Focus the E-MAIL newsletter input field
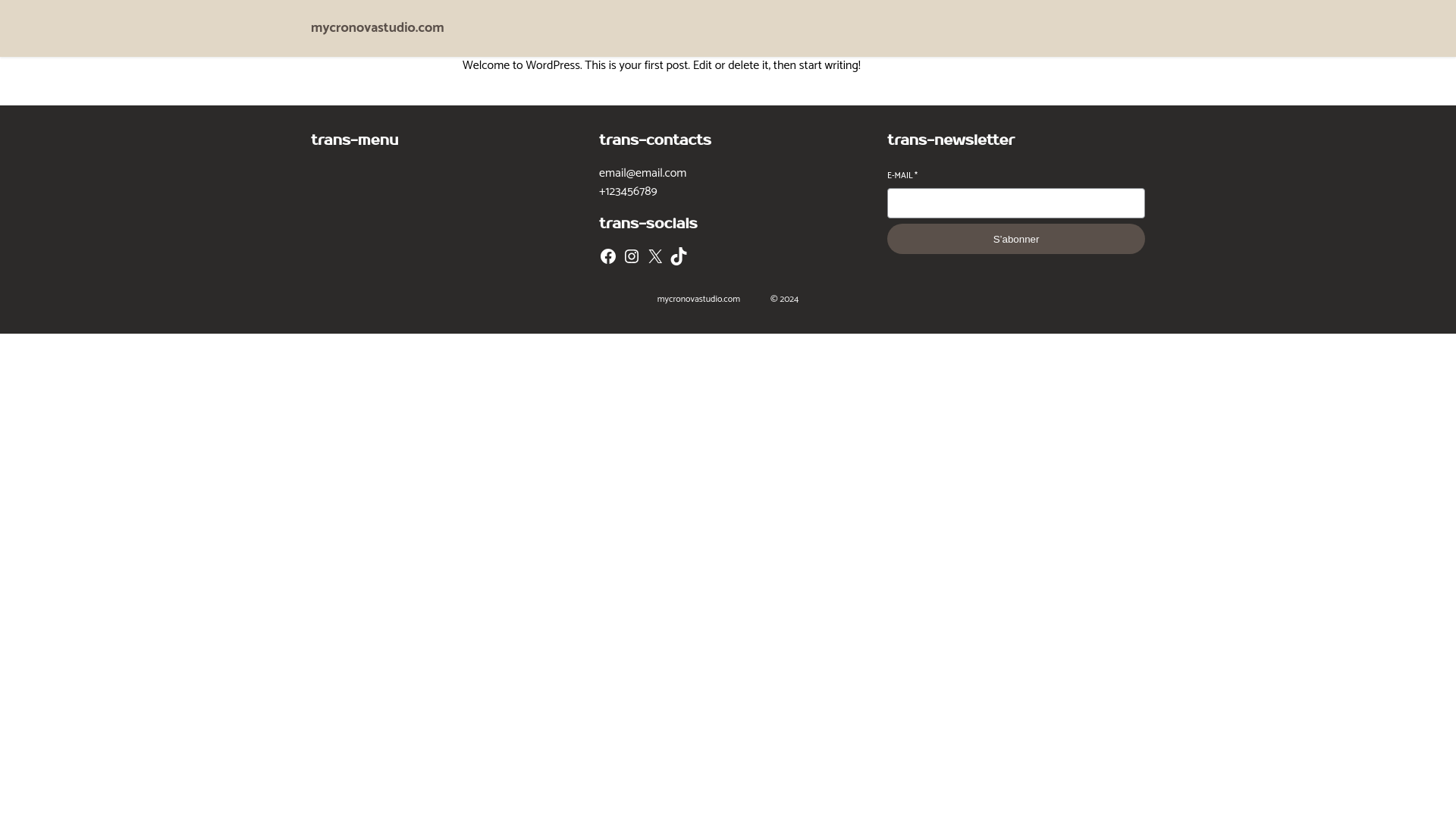The height and width of the screenshot is (819, 1456). tap(1015, 203)
